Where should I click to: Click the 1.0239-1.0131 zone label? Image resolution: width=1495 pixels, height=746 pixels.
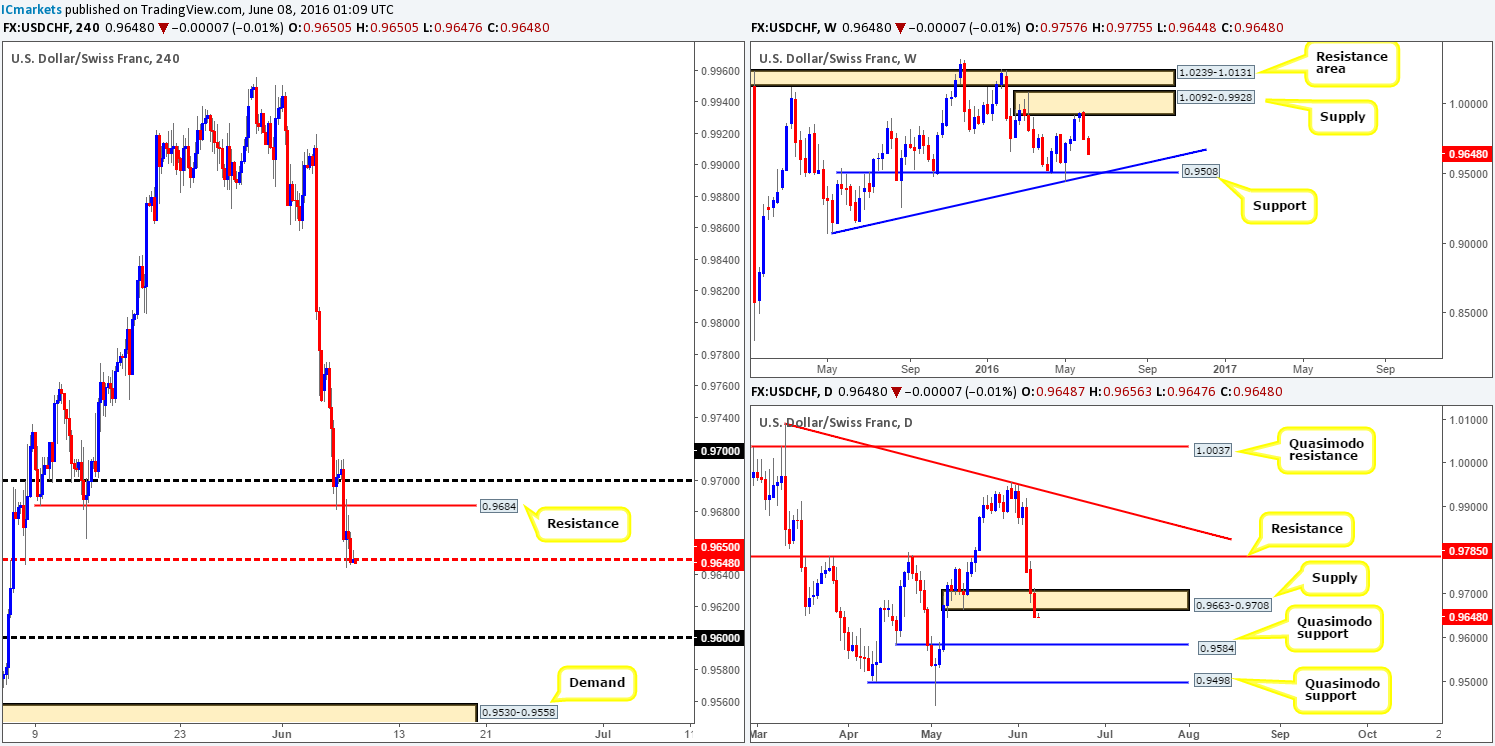[x=1214, y=72]
